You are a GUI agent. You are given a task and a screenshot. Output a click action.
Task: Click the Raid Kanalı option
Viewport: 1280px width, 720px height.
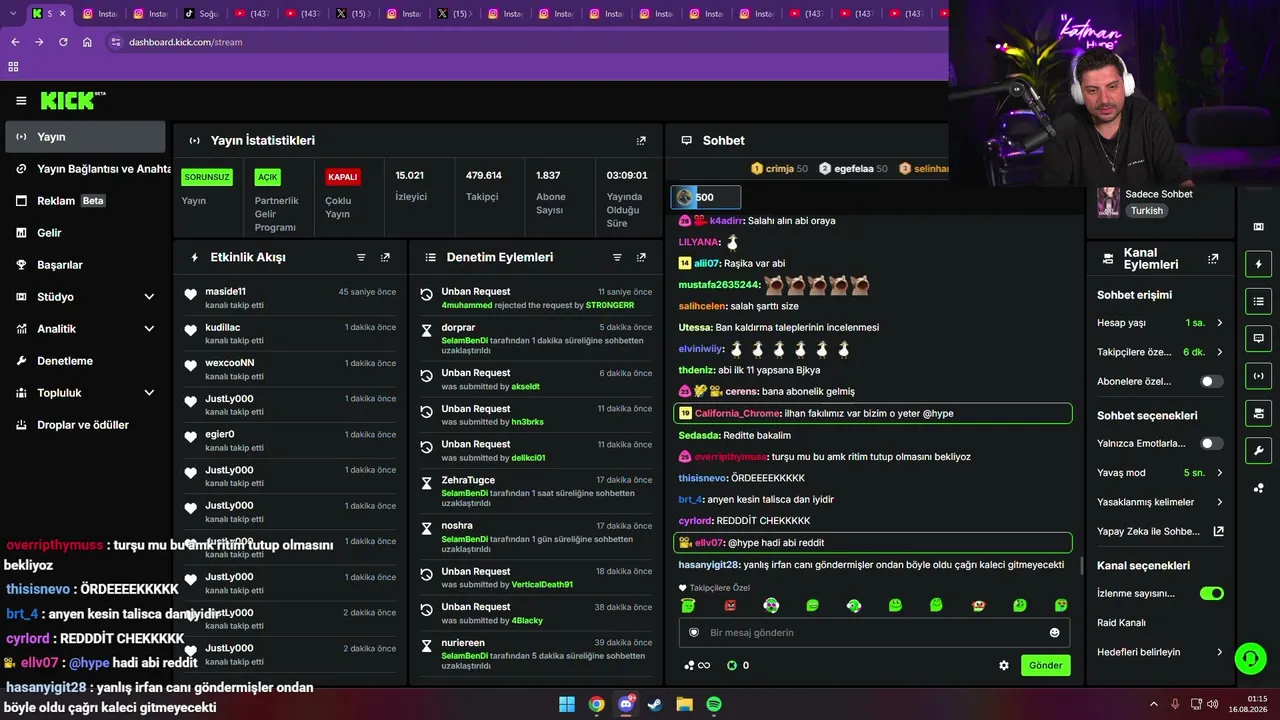[1121, 623]
